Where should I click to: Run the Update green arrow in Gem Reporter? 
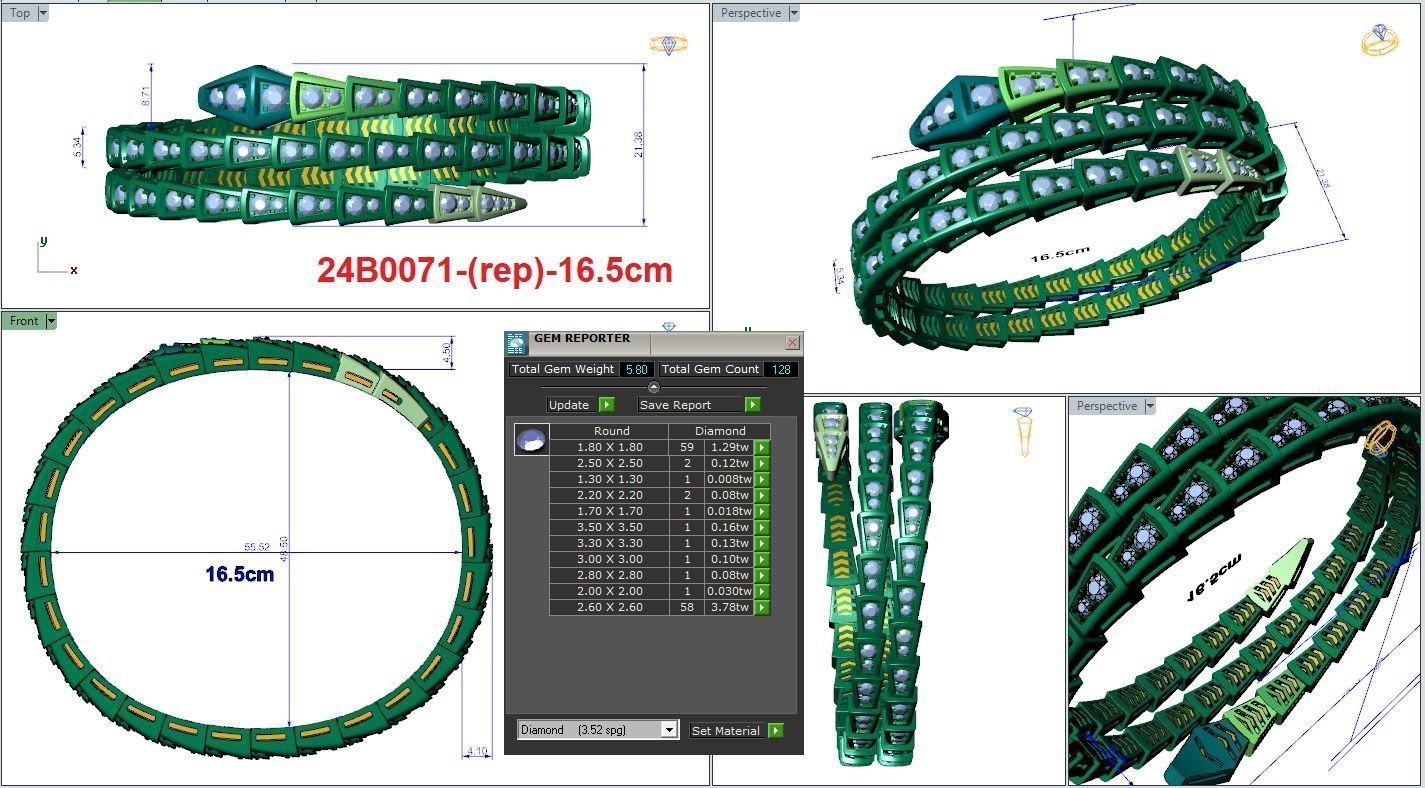[606, 405]
